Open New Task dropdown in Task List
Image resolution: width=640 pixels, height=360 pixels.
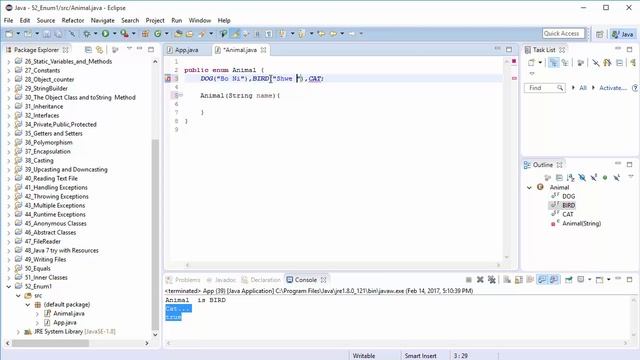[540, 62]
